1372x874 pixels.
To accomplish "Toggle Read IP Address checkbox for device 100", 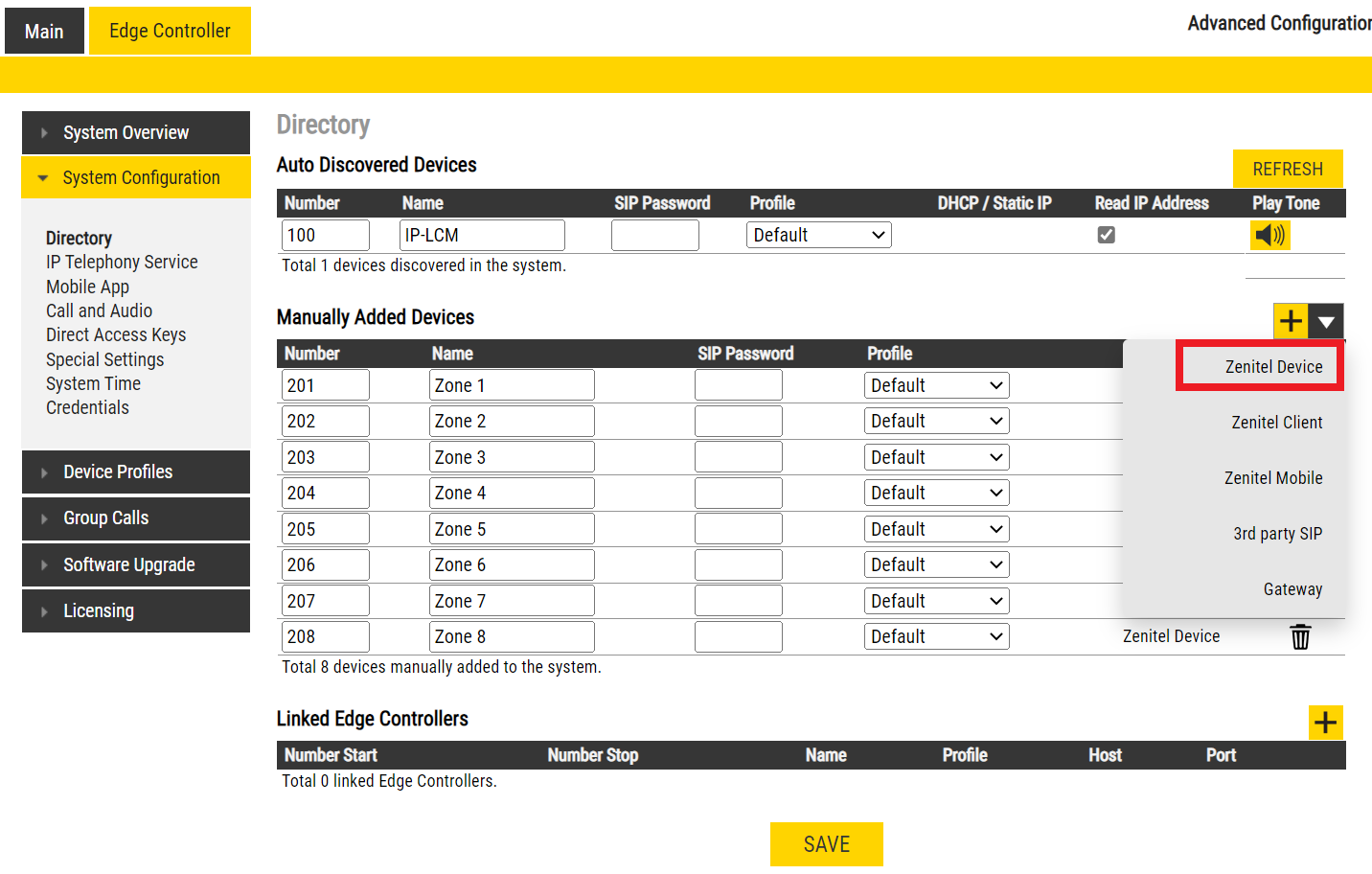I will pos(1106,235).
